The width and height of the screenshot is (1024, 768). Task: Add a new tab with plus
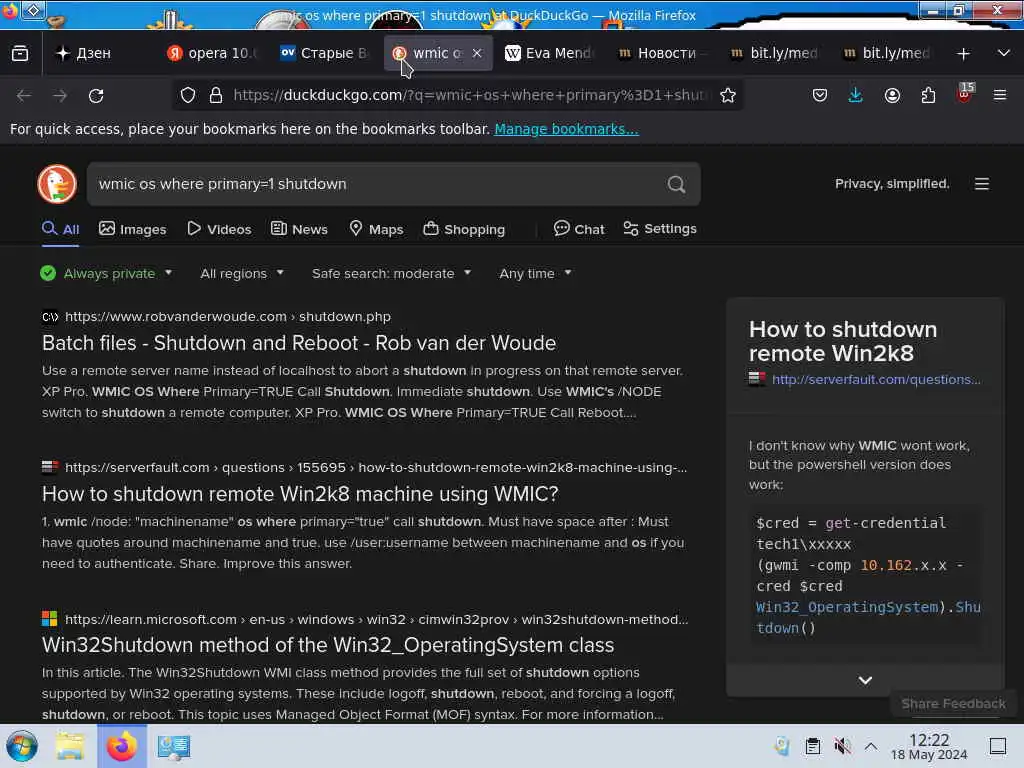(x=963, y=54)
